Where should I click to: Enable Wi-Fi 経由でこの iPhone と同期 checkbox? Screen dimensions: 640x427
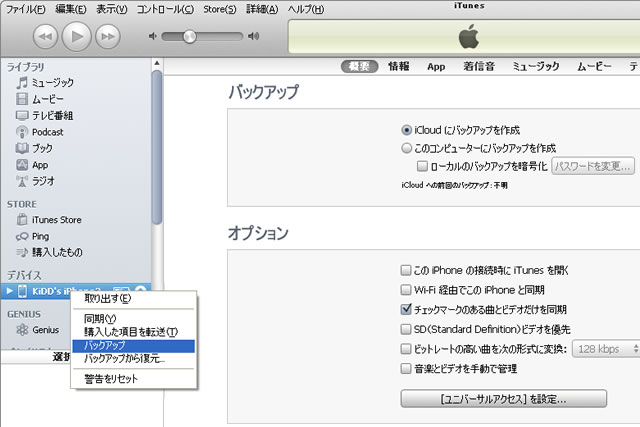pyautogui.click(x=405, y=290)
